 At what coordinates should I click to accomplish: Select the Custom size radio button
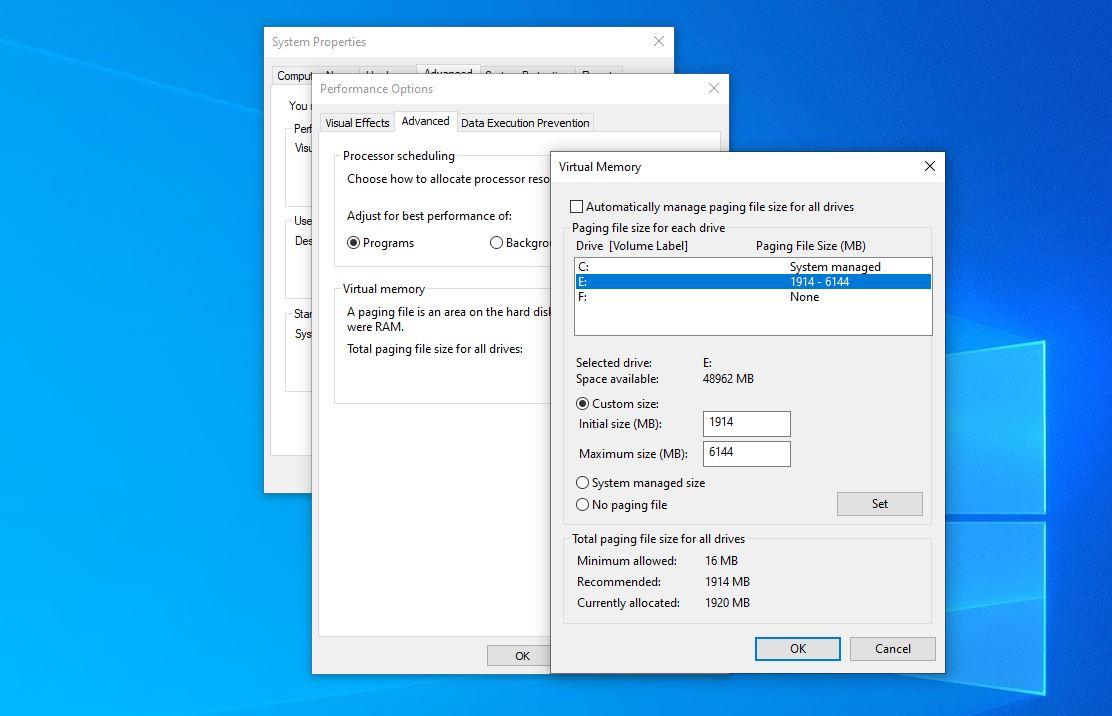[582, 403]
